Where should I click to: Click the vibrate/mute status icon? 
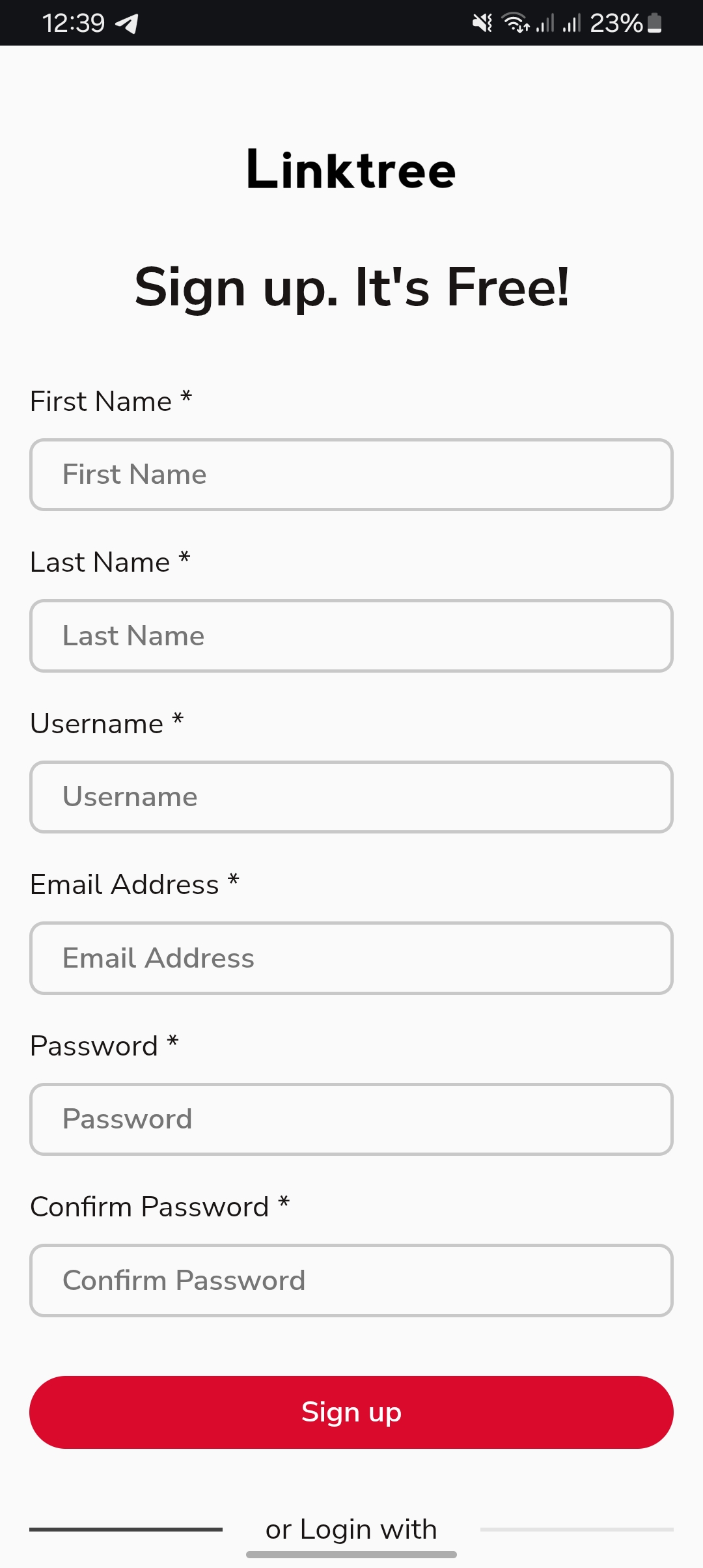482,23
